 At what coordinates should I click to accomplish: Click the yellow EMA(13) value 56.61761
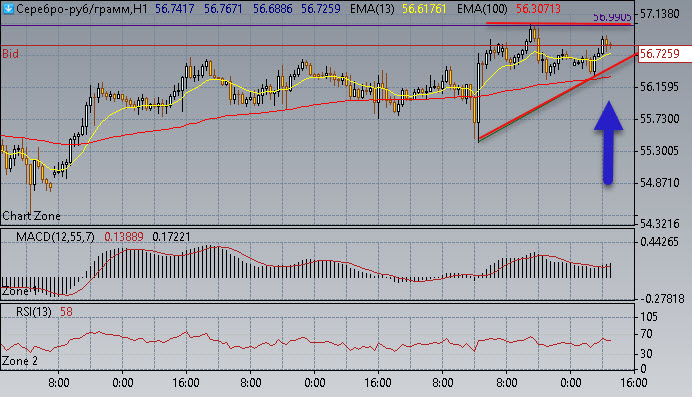click(x=424, y=8)
